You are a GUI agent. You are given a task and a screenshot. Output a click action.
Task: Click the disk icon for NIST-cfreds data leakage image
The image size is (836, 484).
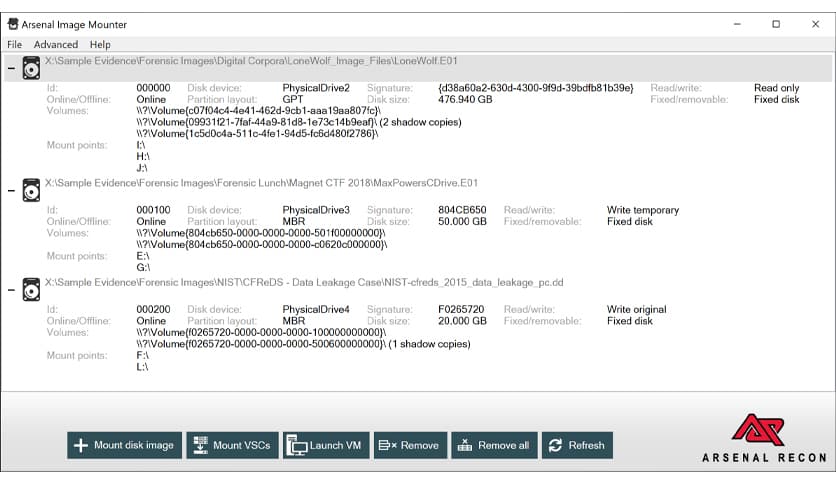(x=31, y=289)
